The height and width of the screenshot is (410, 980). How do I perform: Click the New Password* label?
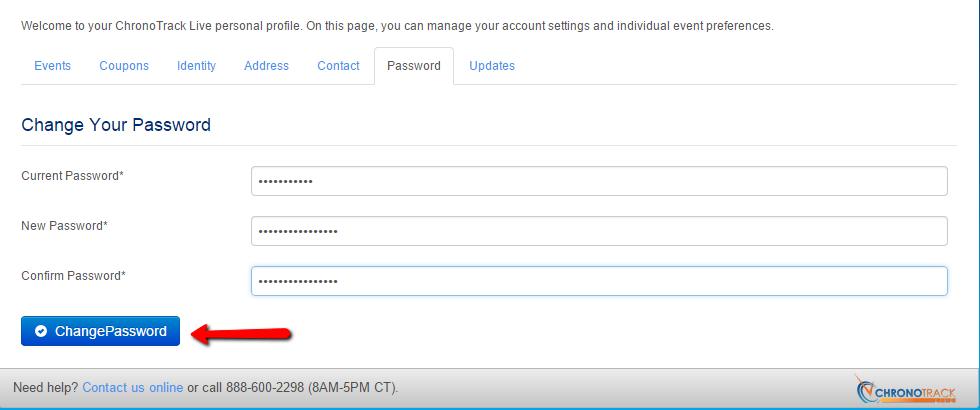click(64, 226)
